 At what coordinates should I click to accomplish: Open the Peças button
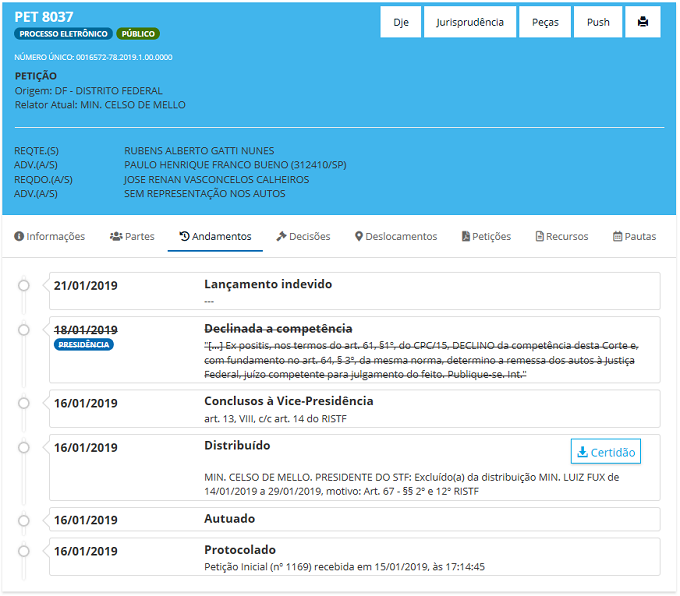(545, 22)
